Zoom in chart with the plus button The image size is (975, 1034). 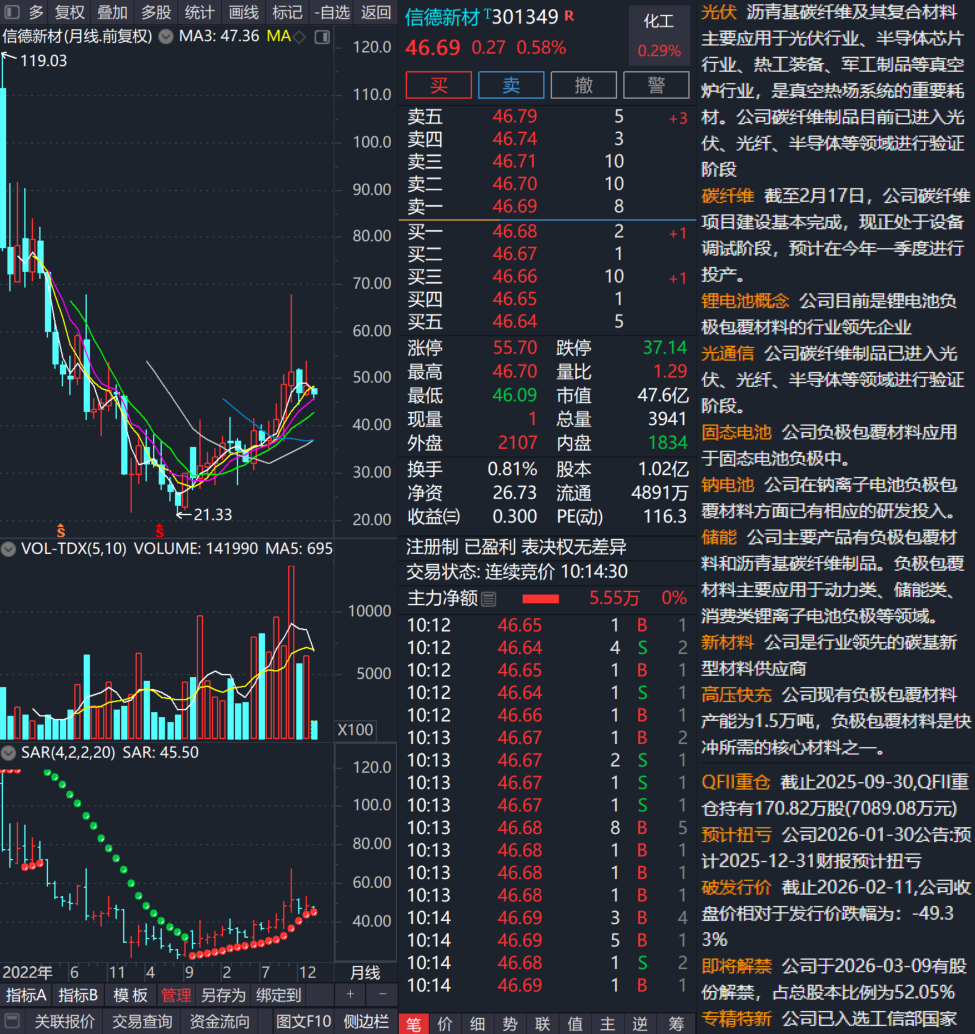(x=350, y=994)
